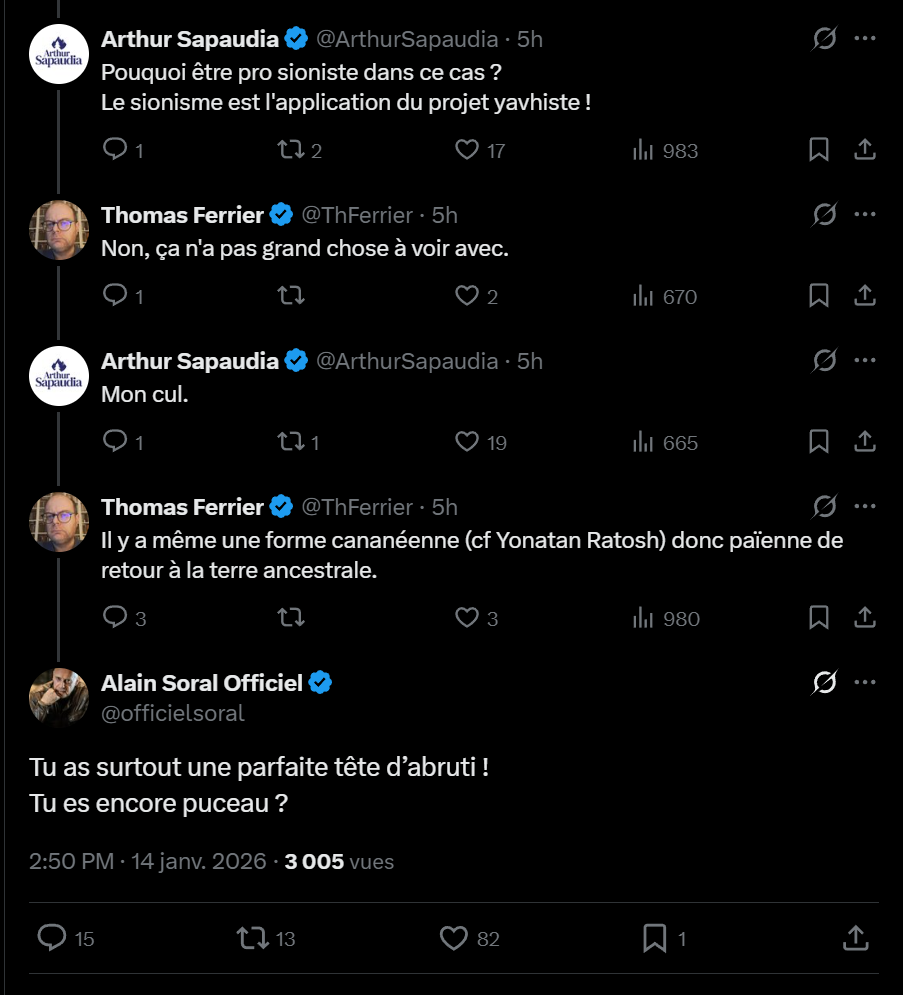Viewport: 903px width, 995px height.
Task: Bookmark the Alain Soral Officiel tweet
Action: tap(655, 938)
